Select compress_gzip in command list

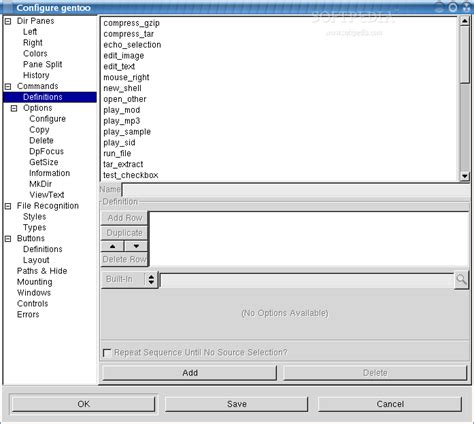132,23
